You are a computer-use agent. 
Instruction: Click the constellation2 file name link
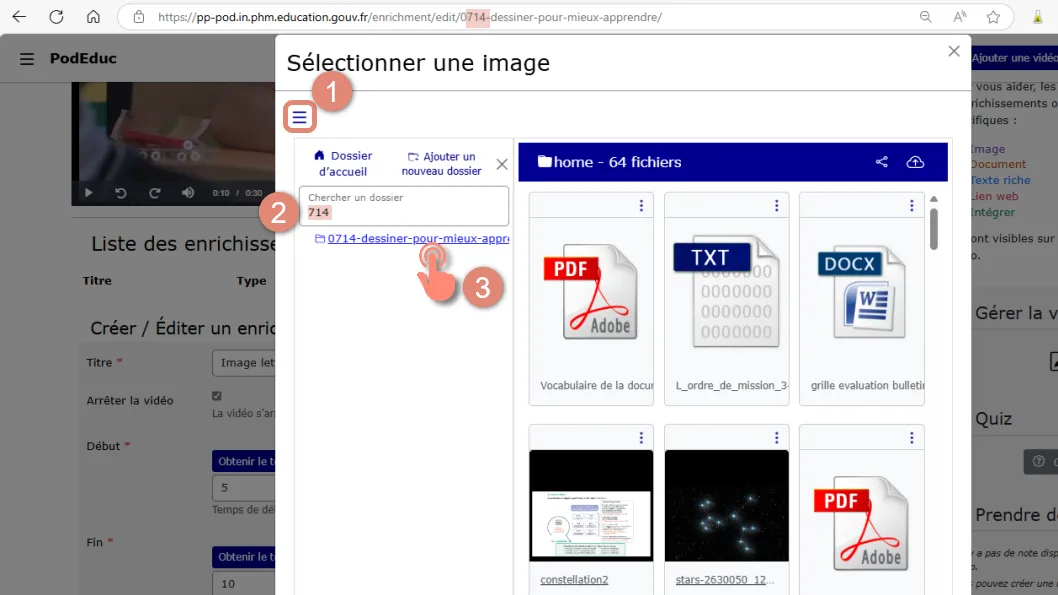click(x=574, y=579)
